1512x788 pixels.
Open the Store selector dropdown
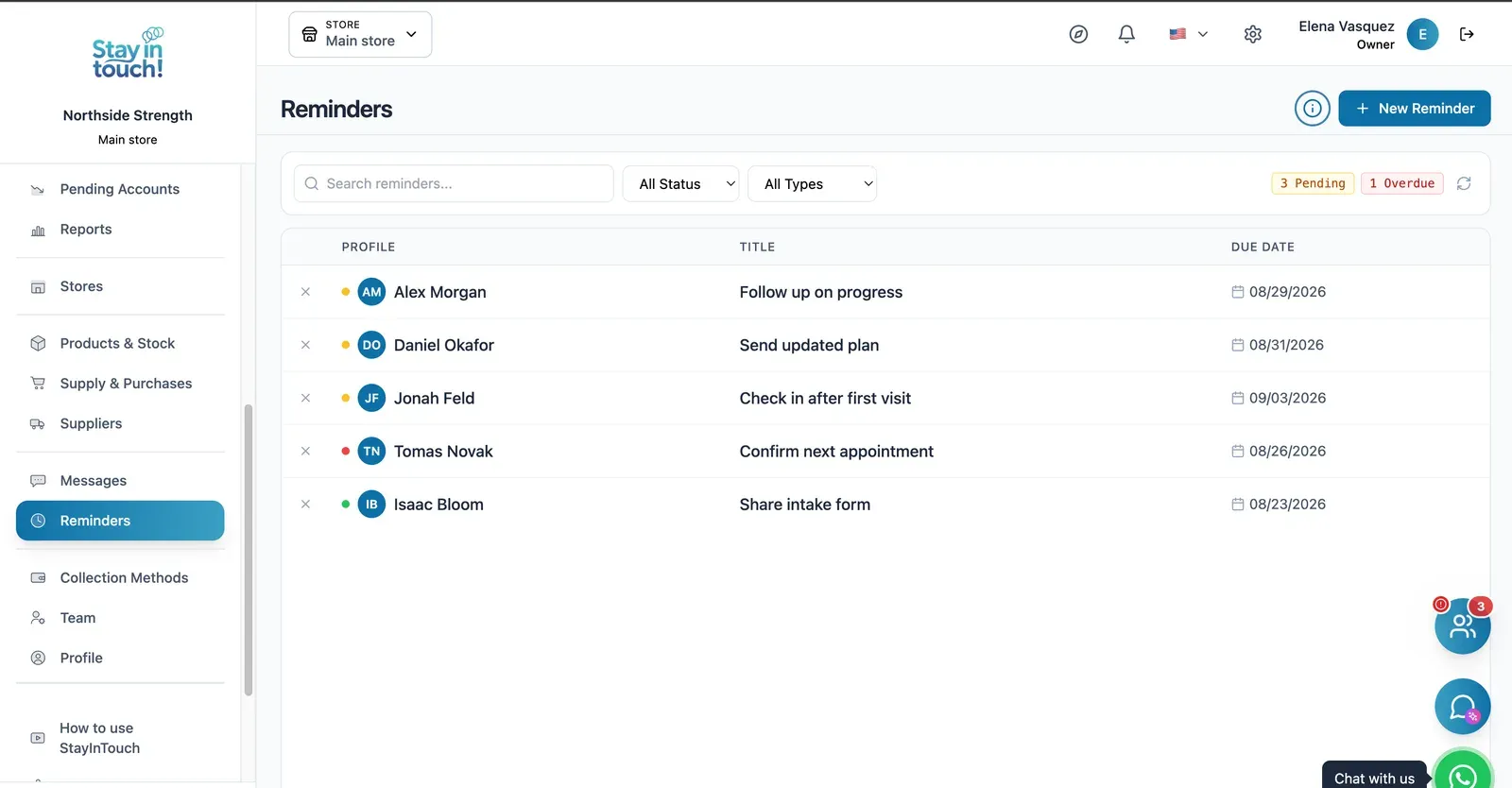pos(360,34)
